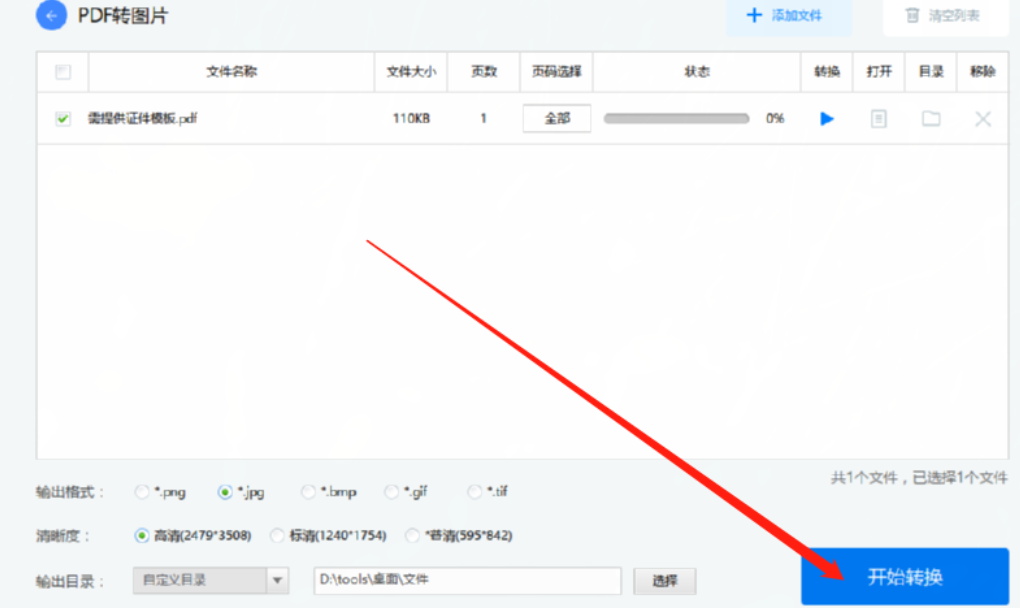Screen dimensions: 1020x608
Task: Click the 页码选择 column header
Action: [x=556, y=72]
